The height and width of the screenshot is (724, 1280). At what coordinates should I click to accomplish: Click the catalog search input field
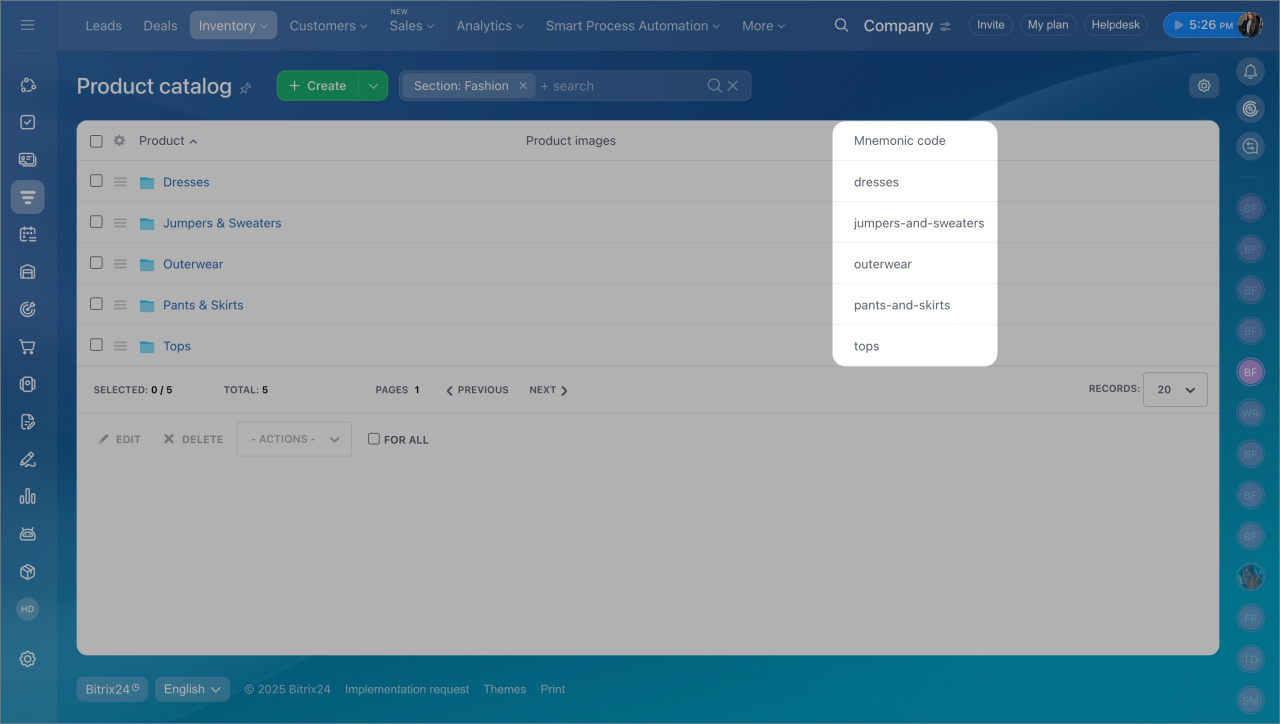click(620, 86)
